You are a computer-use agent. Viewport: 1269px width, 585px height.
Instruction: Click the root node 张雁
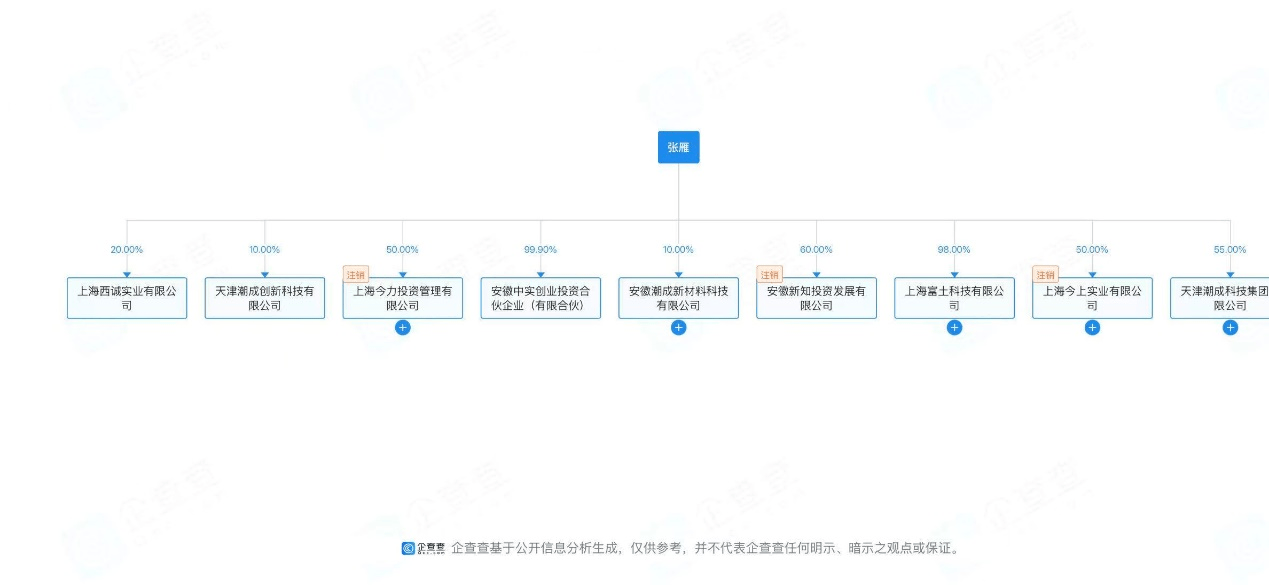pyautogui.click(x=678, y=147)
